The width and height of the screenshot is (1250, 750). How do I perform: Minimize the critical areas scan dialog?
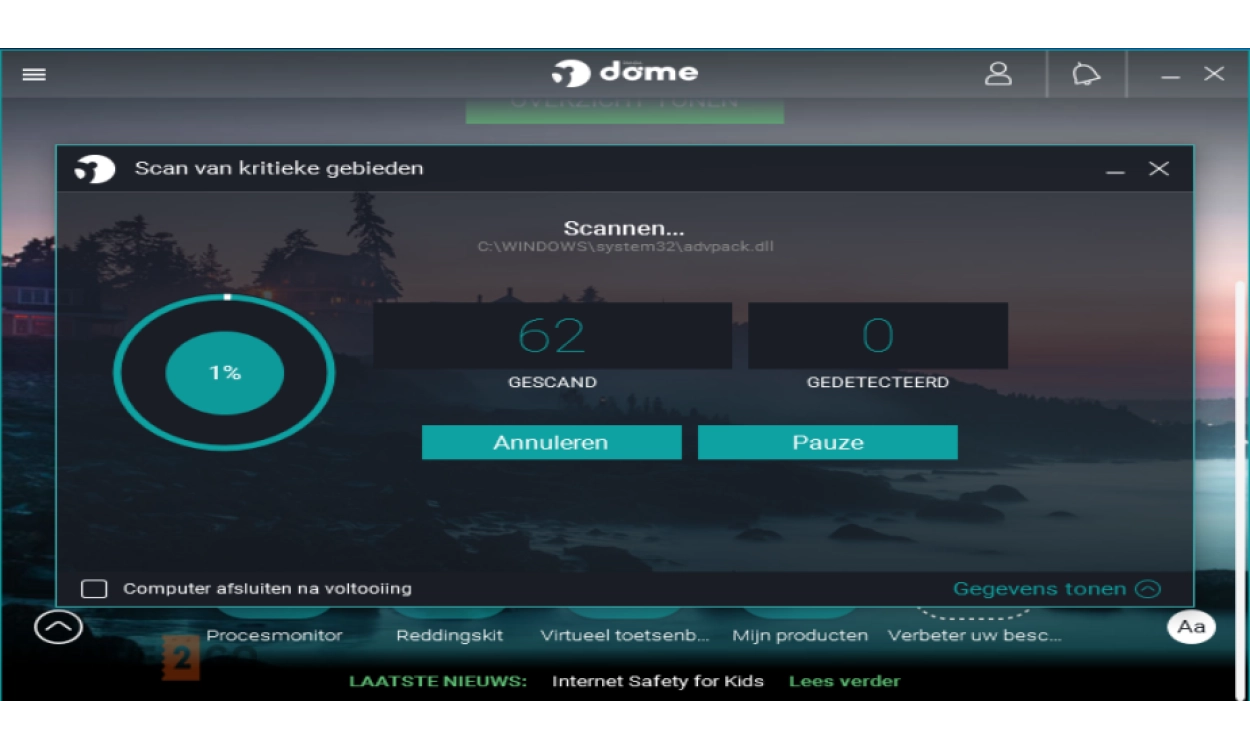(x=1115, y=170)
